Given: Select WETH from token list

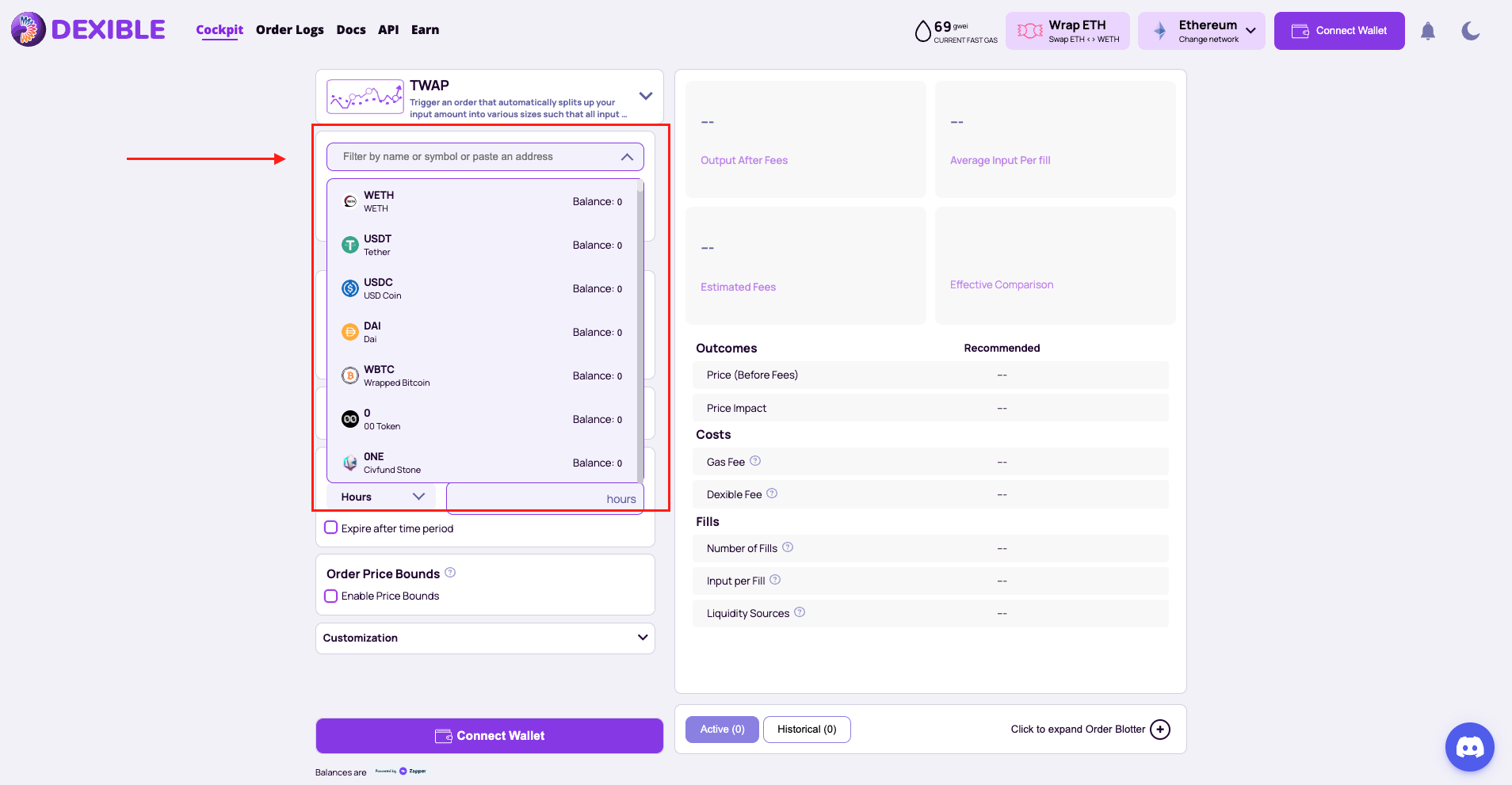Looking at the screenshot, I should pyautogui.click(x=482, y=201).
